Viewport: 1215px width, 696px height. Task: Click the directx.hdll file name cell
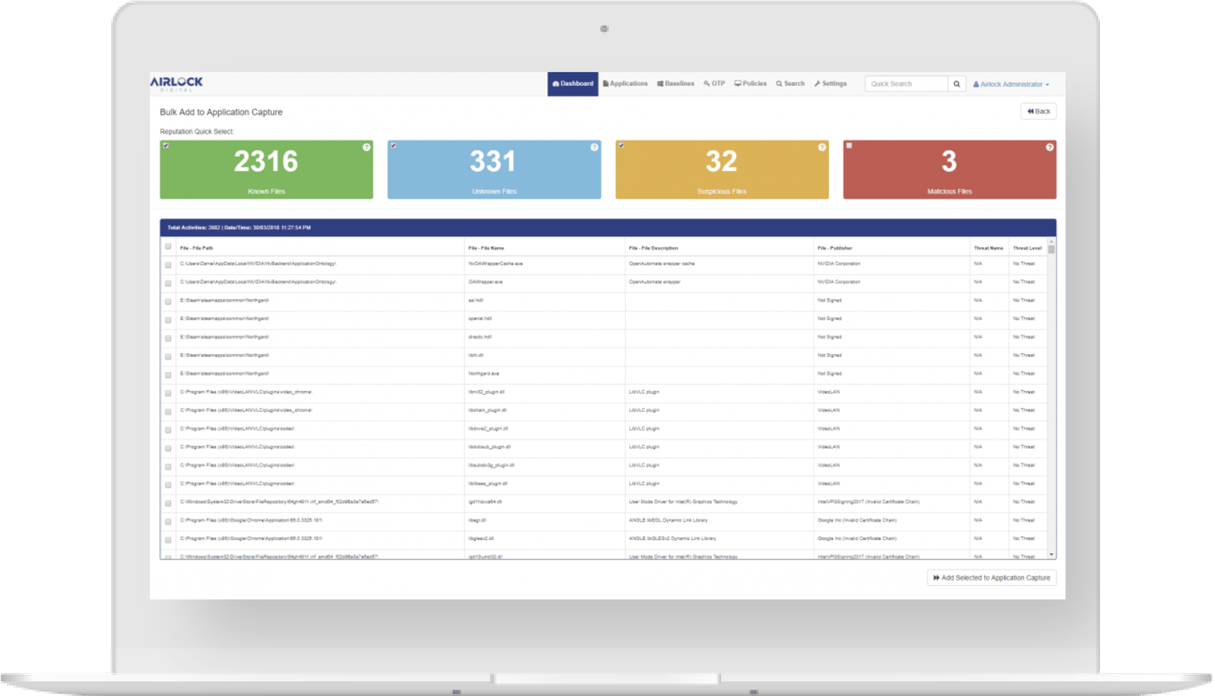tap(480, 337)
